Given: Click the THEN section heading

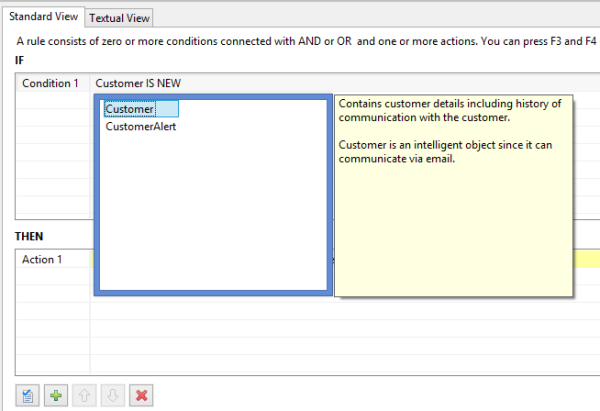Looking at the screenshot, I should pyautogui.click(x=29, y=236).
